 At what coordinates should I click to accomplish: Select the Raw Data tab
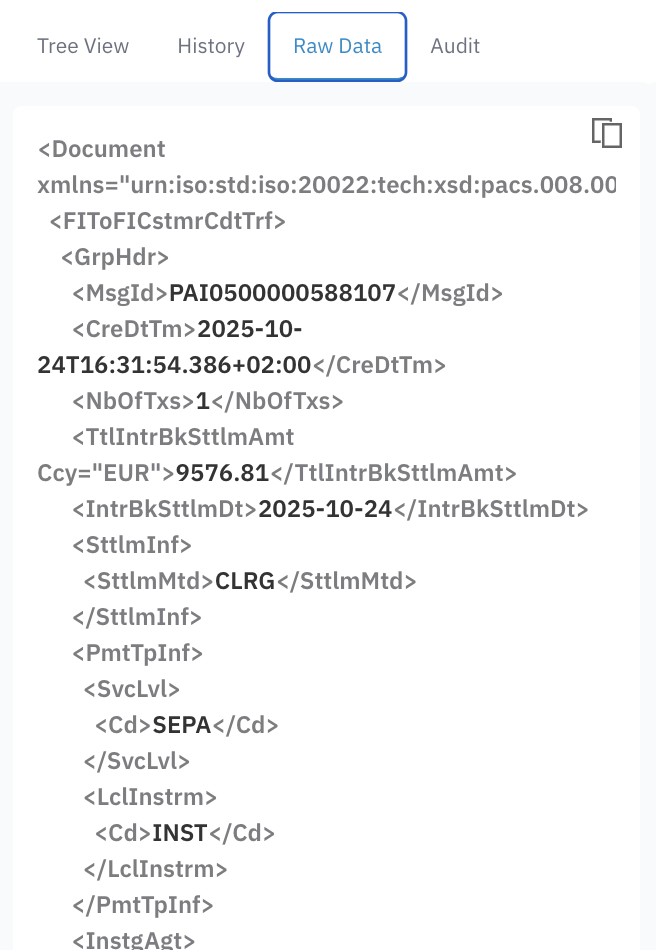click(337, 46)
